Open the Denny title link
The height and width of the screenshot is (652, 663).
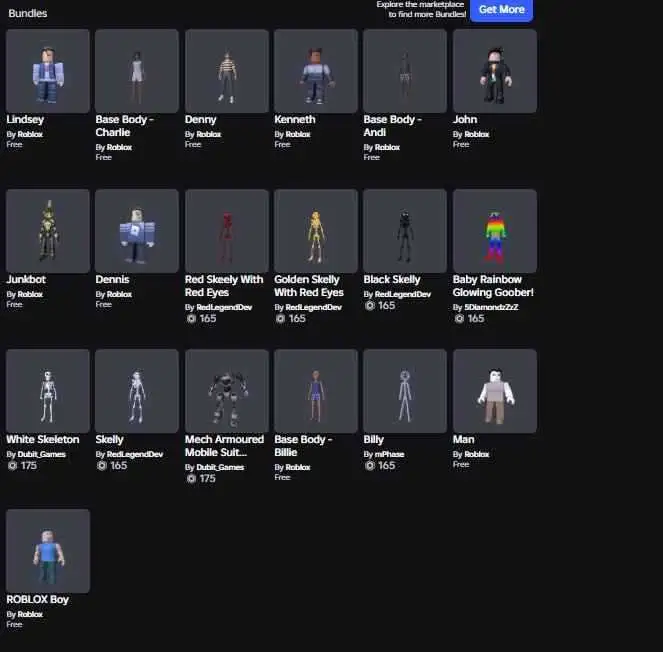click(200, 120)
